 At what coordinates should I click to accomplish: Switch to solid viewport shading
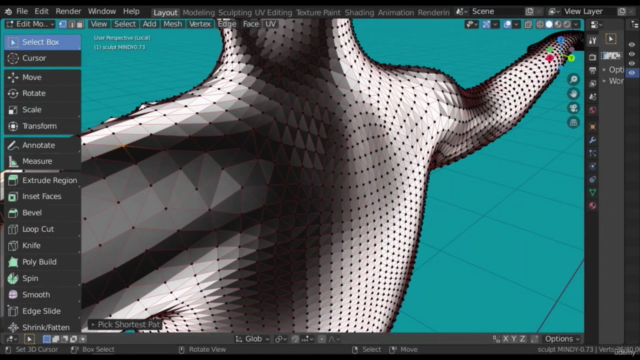point(549,24)
